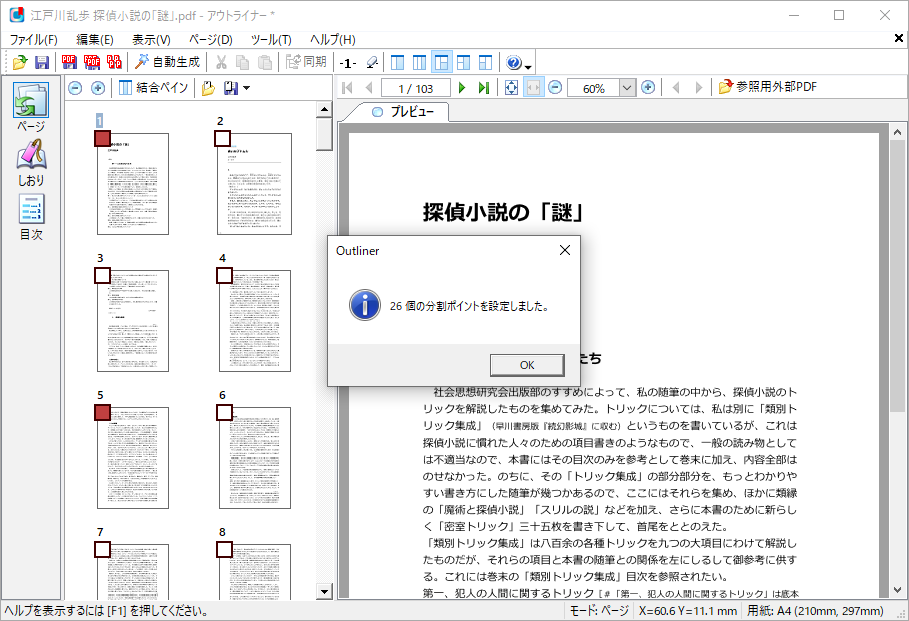
Task: Go to the next preview page
Action: click(462, 88)
